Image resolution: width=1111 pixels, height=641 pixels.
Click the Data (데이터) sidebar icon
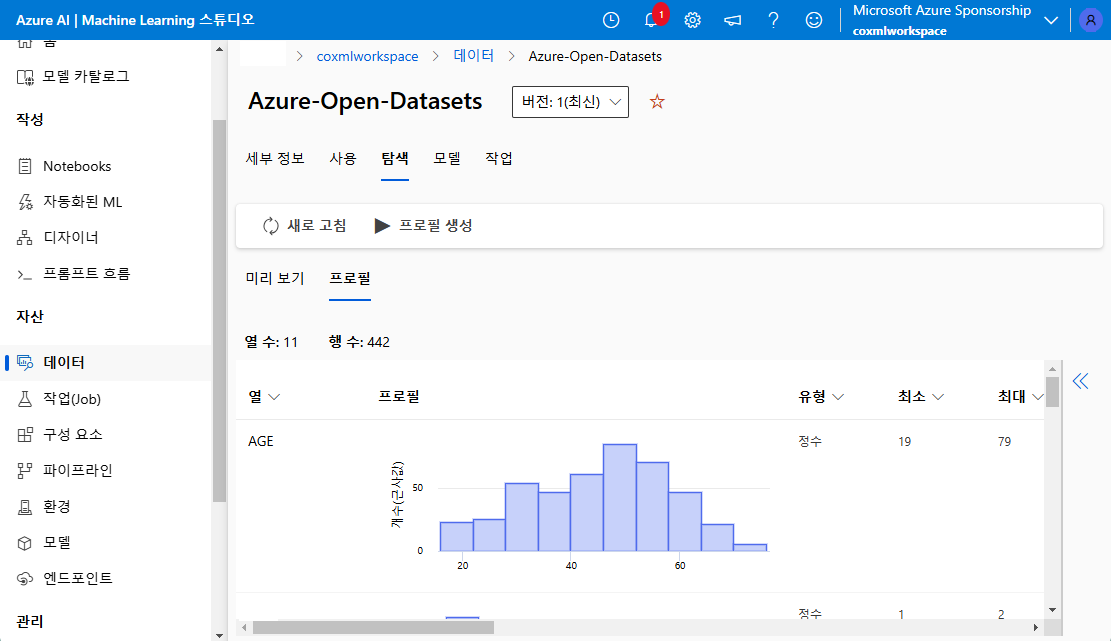coord(25,363)
